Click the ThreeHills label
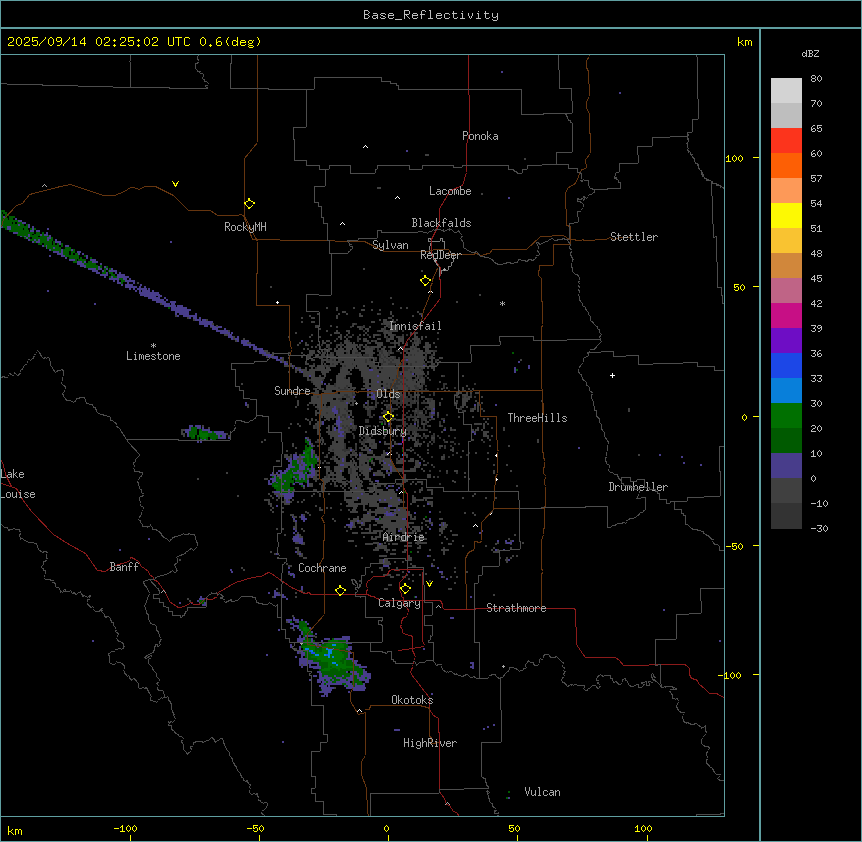 [x=537, y=418]
